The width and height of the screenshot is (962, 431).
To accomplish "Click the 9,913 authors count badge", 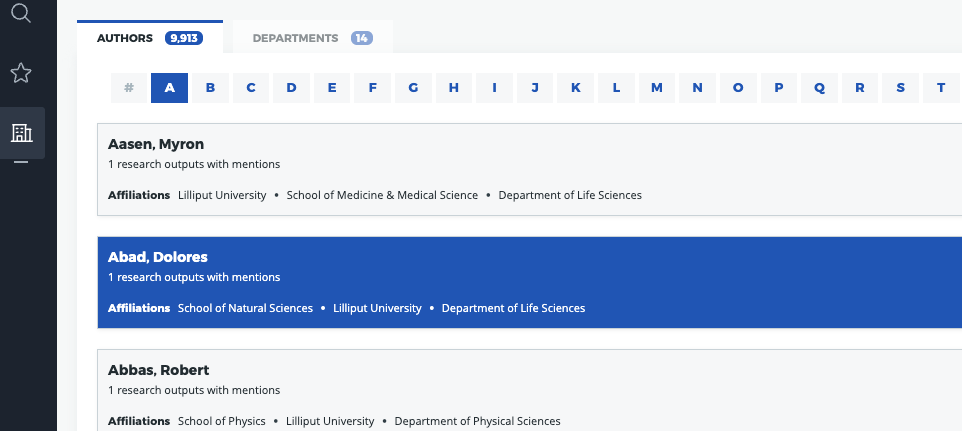I will click(x=185, y=38).
